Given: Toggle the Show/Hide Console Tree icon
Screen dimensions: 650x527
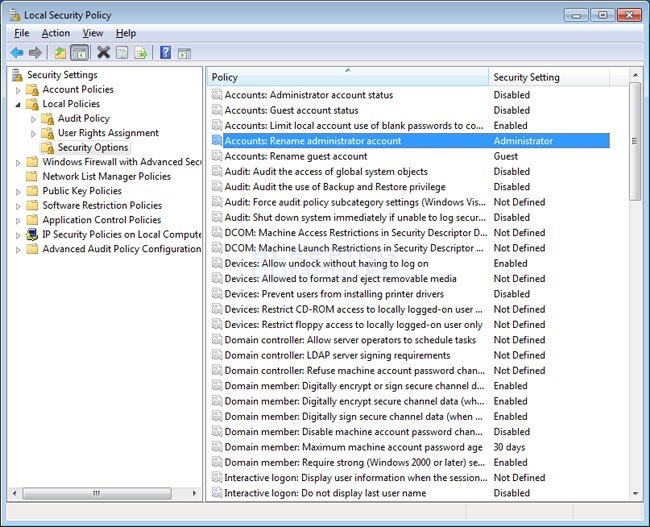Looking at the screenshot, I should pyautogui.click(x=79, y=53).
